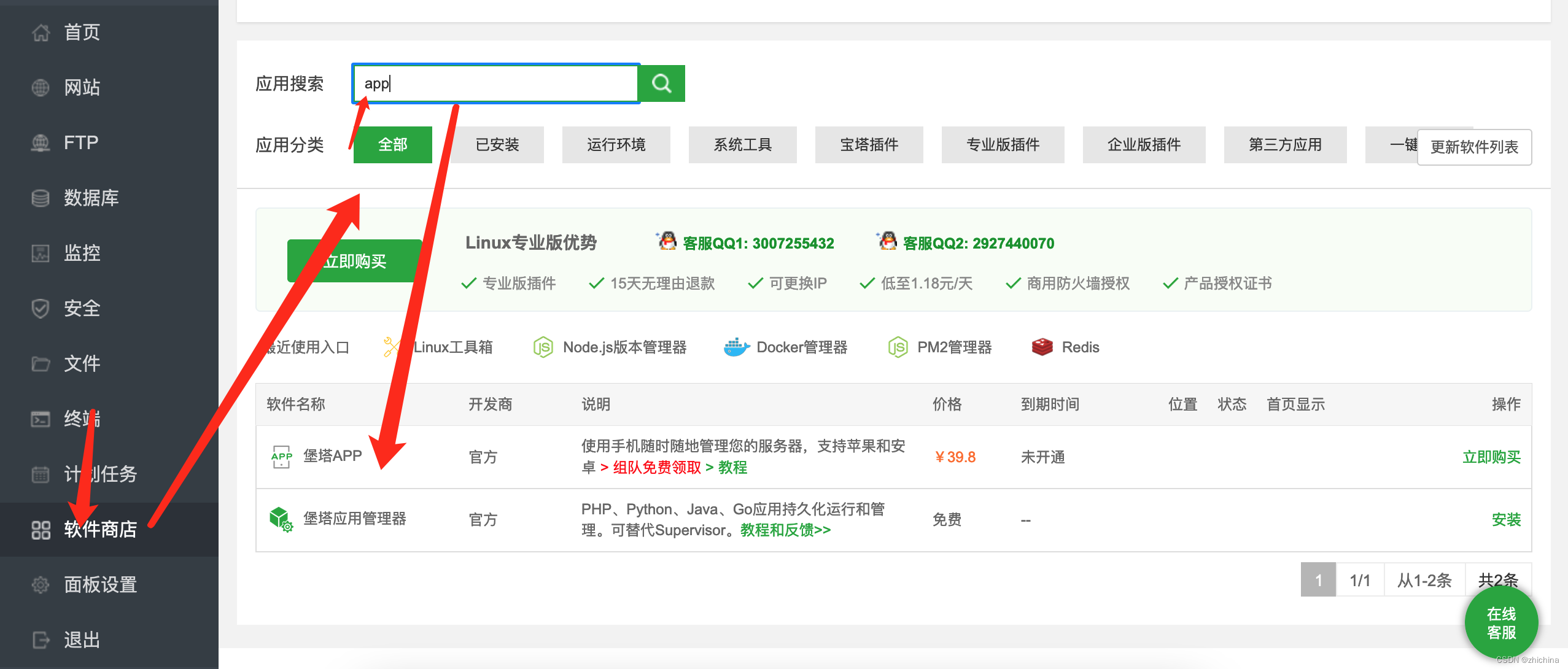
Task: Click 安装 link for 堡塔应用管理器
Action: click(x=1506, y=520)
